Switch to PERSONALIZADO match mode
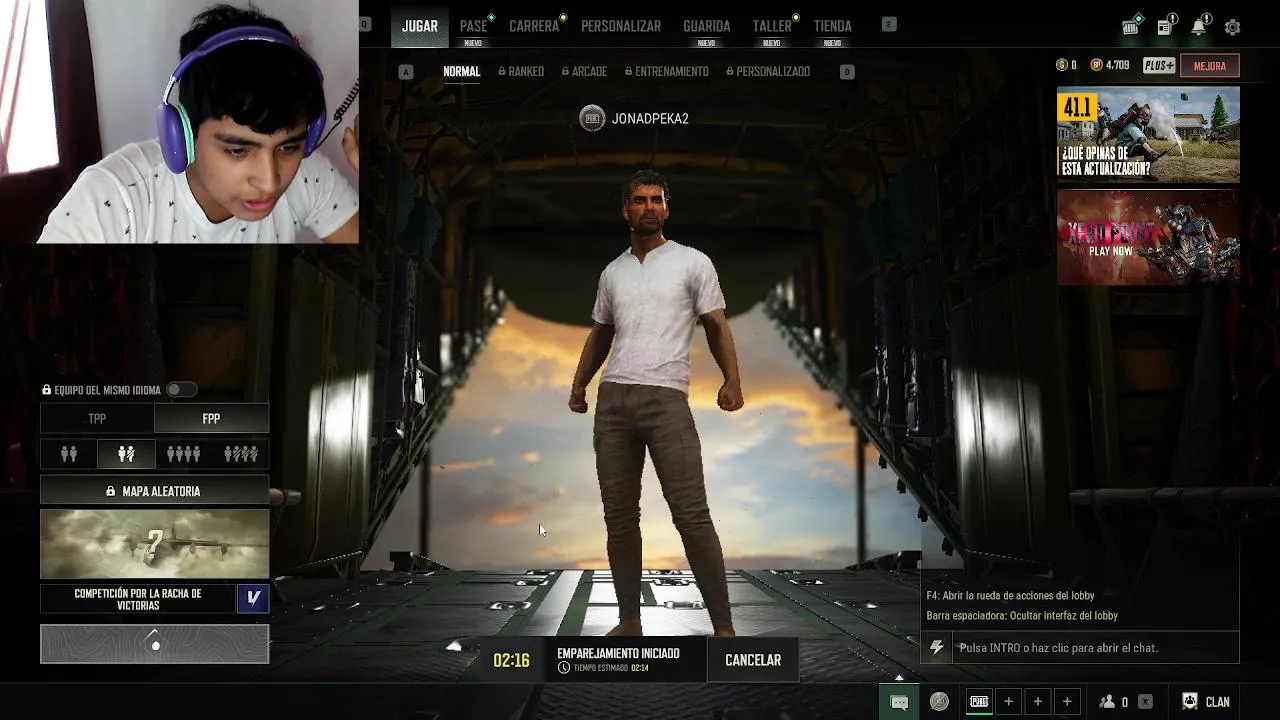Viewport: 1280px width, 720px height. tap(768, 72)
